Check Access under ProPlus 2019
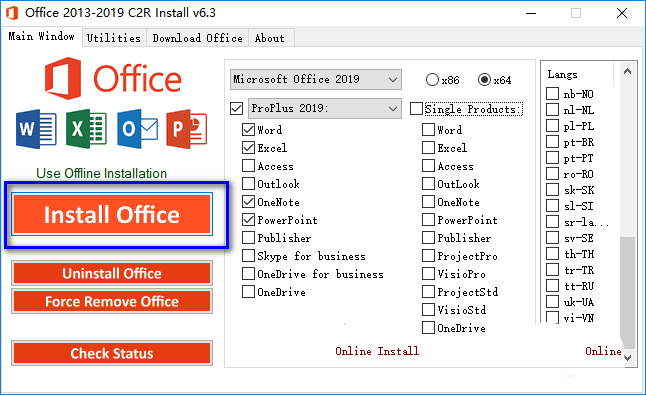 (x=248, y=166)
